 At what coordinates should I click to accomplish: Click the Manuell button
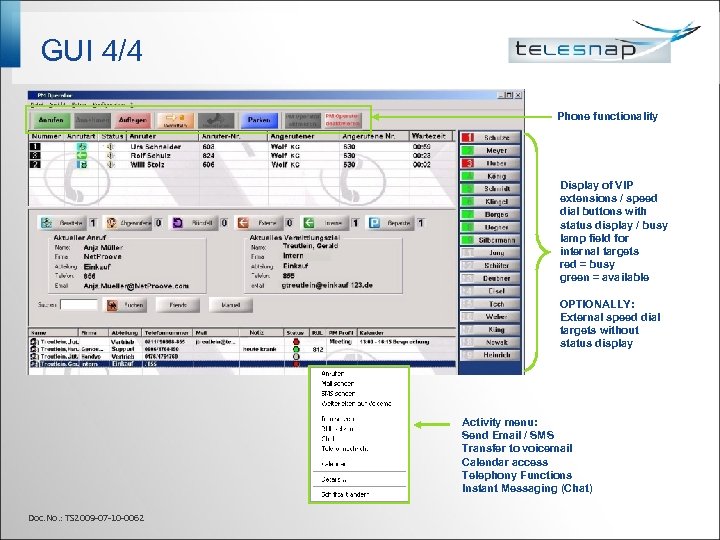click(x=231, y=305)
